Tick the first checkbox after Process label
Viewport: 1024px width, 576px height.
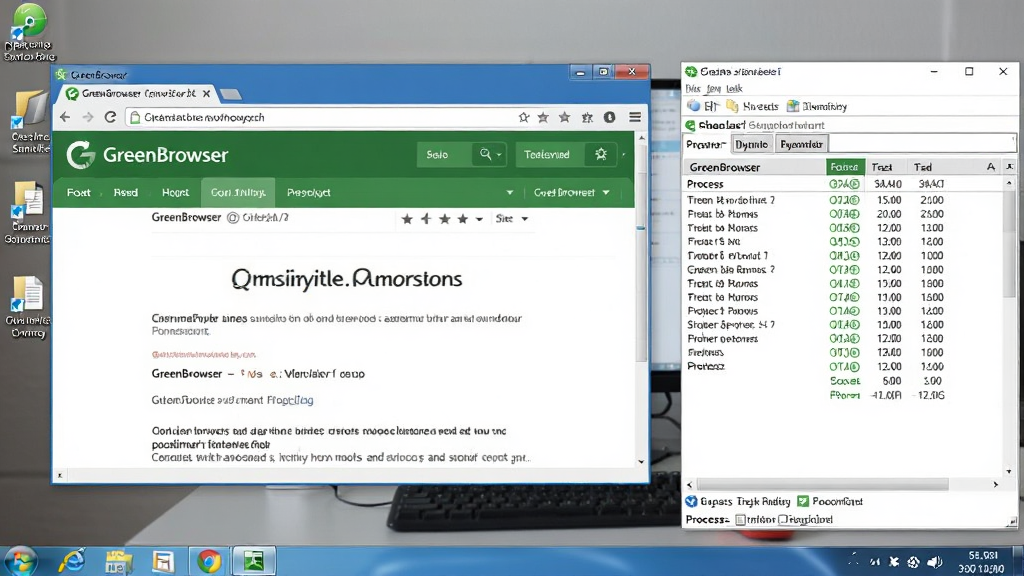coord(740,520)
